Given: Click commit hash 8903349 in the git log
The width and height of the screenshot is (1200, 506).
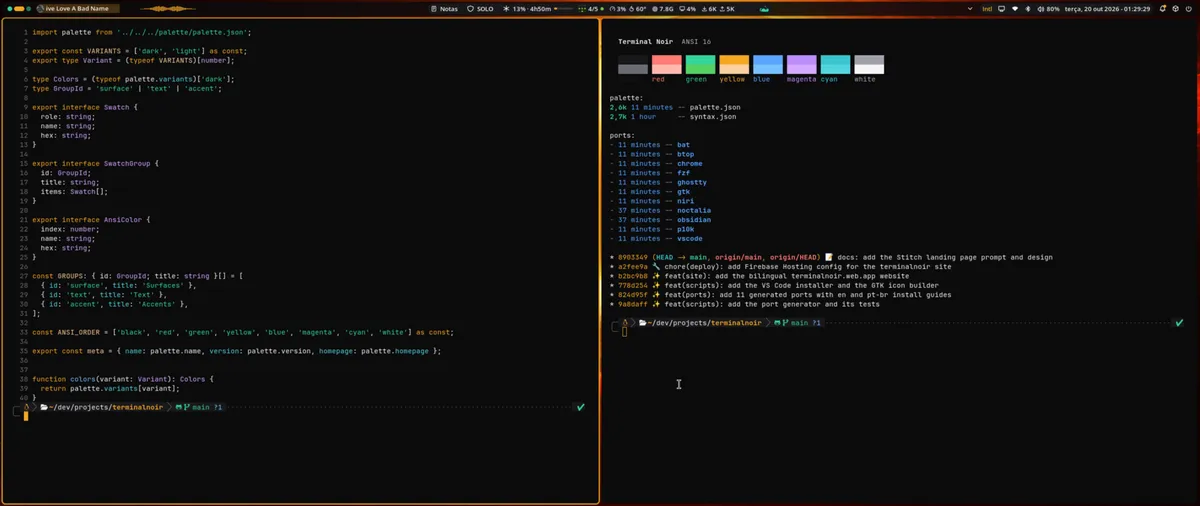Looking at the screenshot, I should tap(634, 257).
